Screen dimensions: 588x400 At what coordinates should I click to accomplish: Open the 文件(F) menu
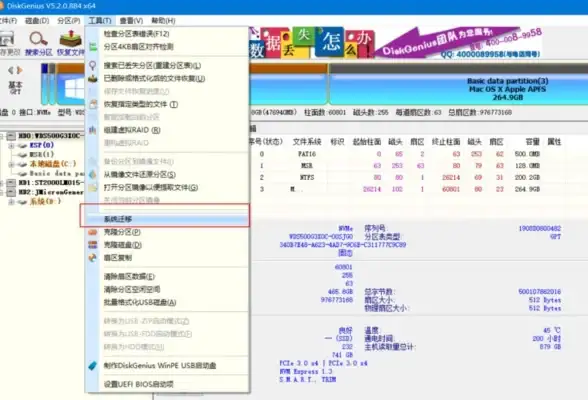[x=8, y=21]
